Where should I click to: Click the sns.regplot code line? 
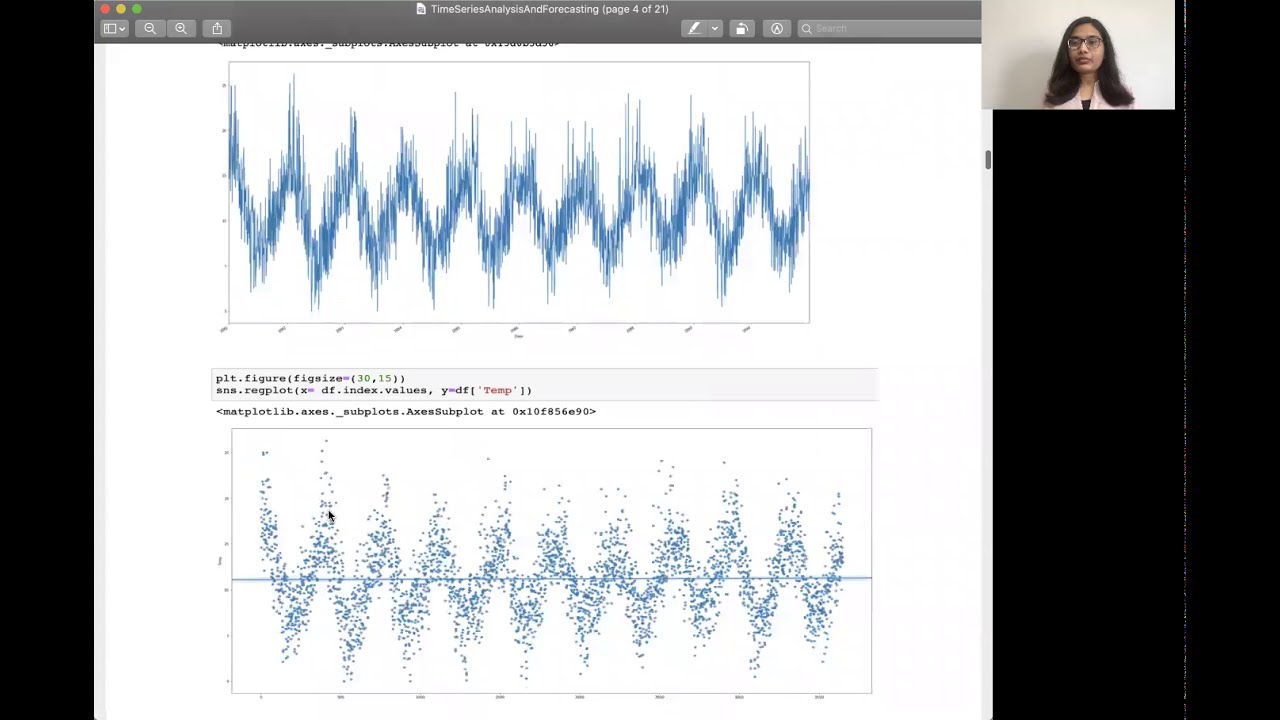[x=374, y=391]
